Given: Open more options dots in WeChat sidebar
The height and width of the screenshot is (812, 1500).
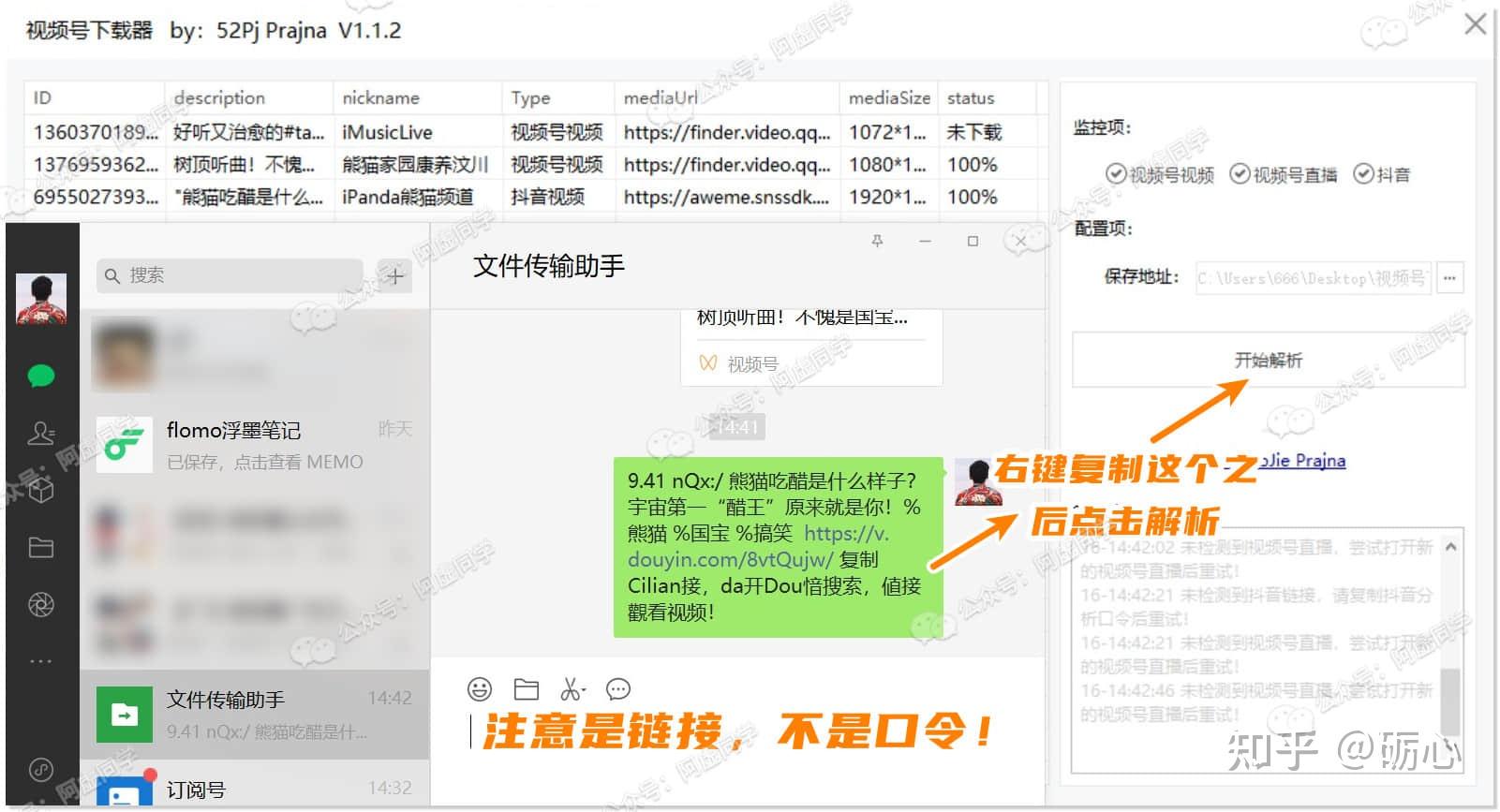Looking at the screenshot, I should tap(41, 661).
